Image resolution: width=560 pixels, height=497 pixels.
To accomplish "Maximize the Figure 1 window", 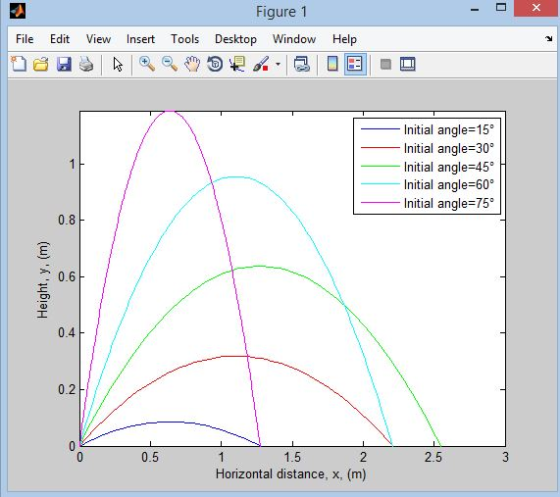I will pos(501,7).
